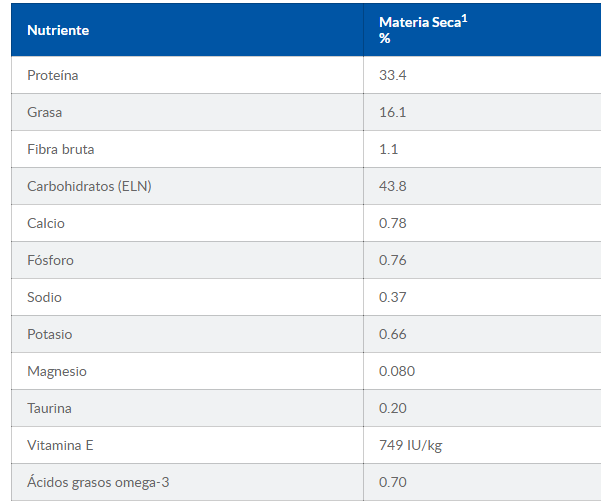Select the Proteína row label

pyautogui.click(x=53, y=75)
